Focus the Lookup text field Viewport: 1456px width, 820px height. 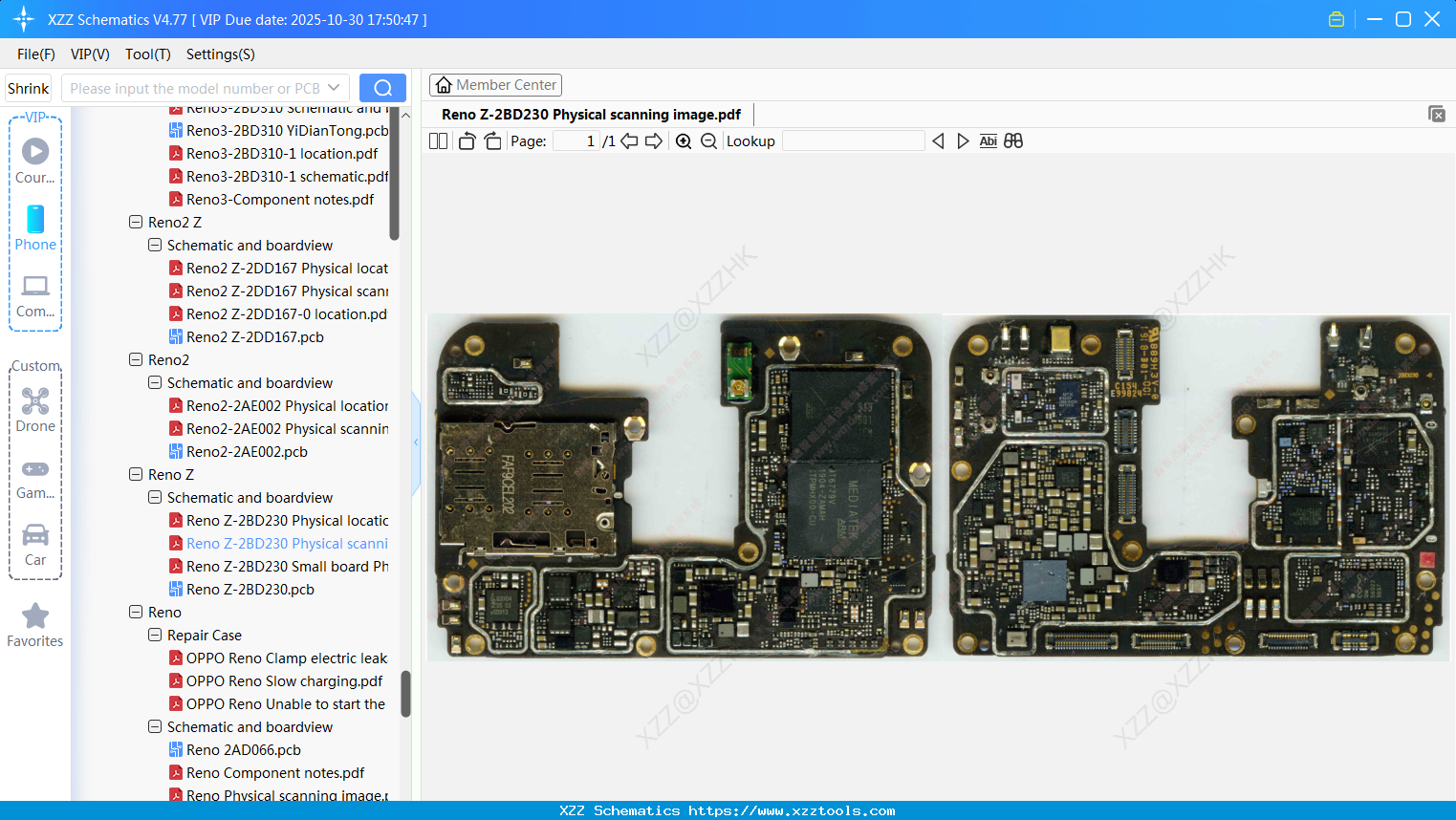(x=854, y=141)
